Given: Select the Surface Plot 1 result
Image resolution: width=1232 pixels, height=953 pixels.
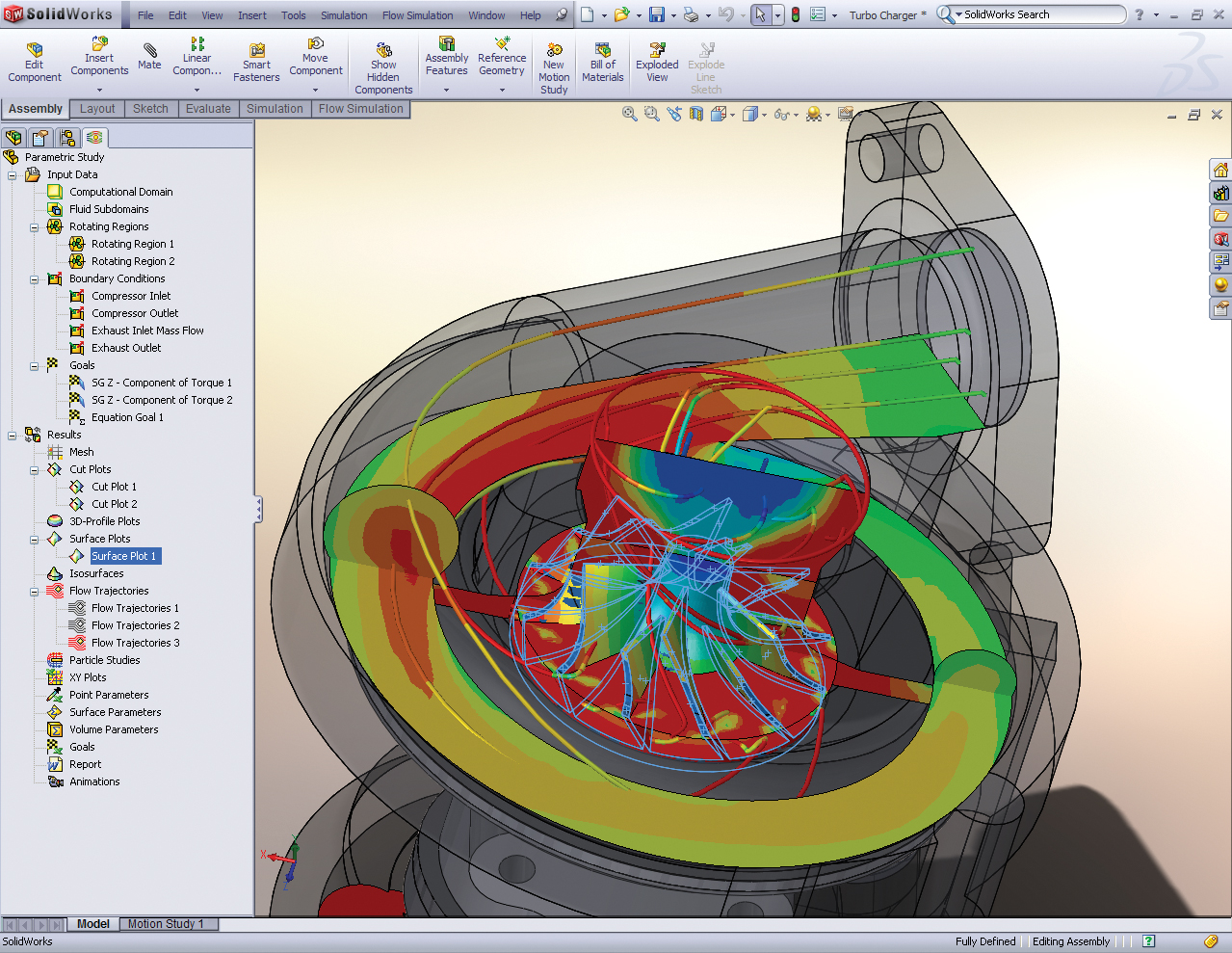Looking at the screenshot, I should tap(124, 555).
